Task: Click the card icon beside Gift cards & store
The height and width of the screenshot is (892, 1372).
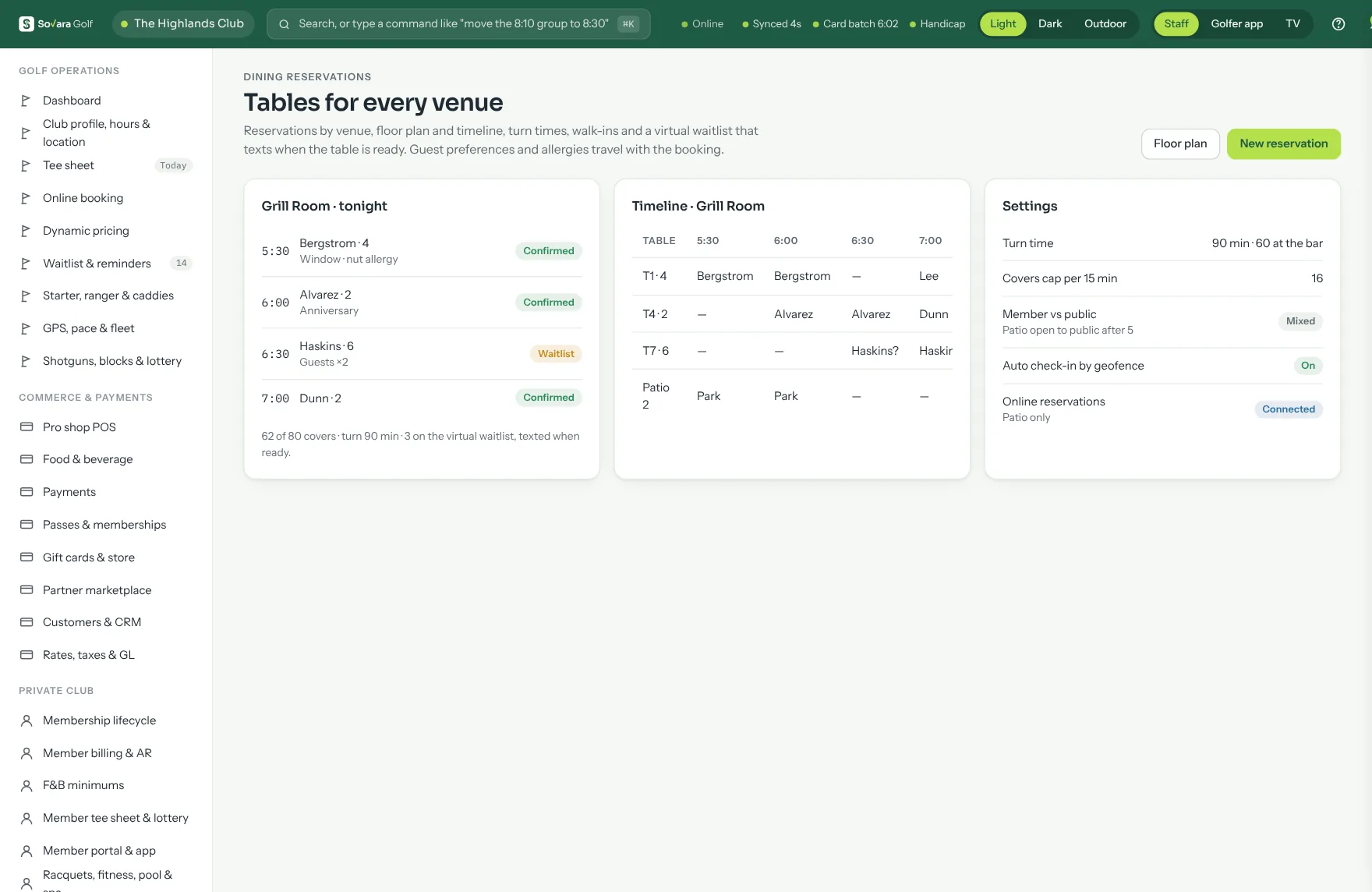Action: 27,557
